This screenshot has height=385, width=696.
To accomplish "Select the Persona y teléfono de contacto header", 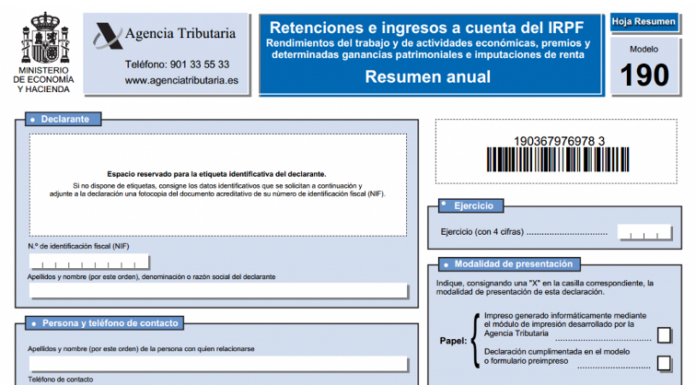I will point(104,323).
